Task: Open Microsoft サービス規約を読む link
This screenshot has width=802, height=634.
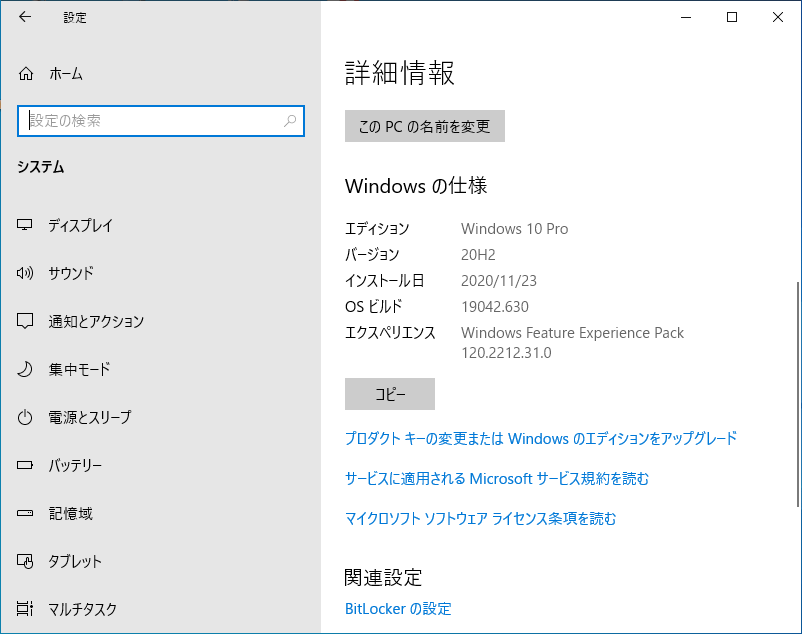Action: 497,479
